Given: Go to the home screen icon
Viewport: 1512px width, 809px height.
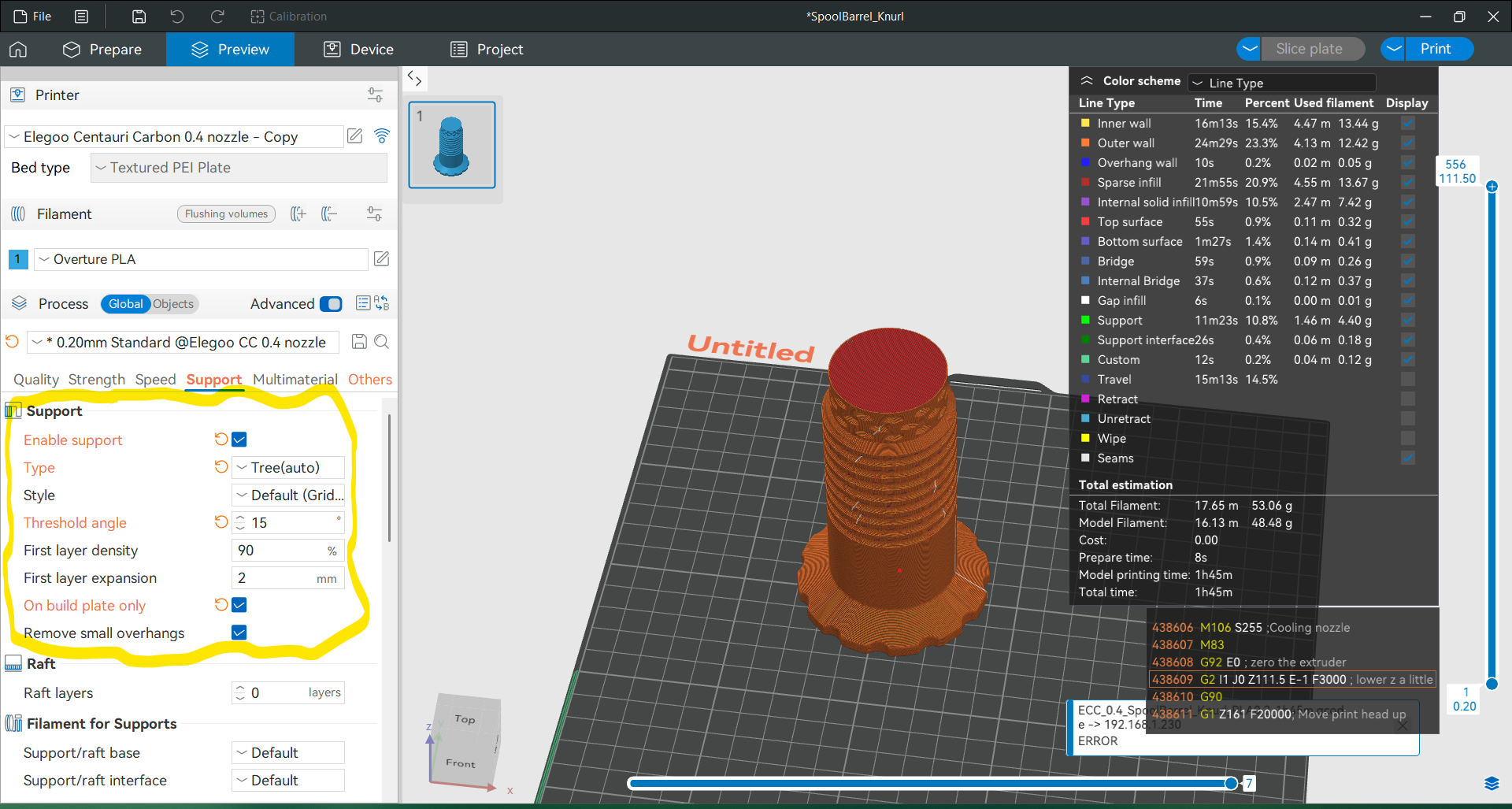Looking at the screenshot, I should [18, 49].
